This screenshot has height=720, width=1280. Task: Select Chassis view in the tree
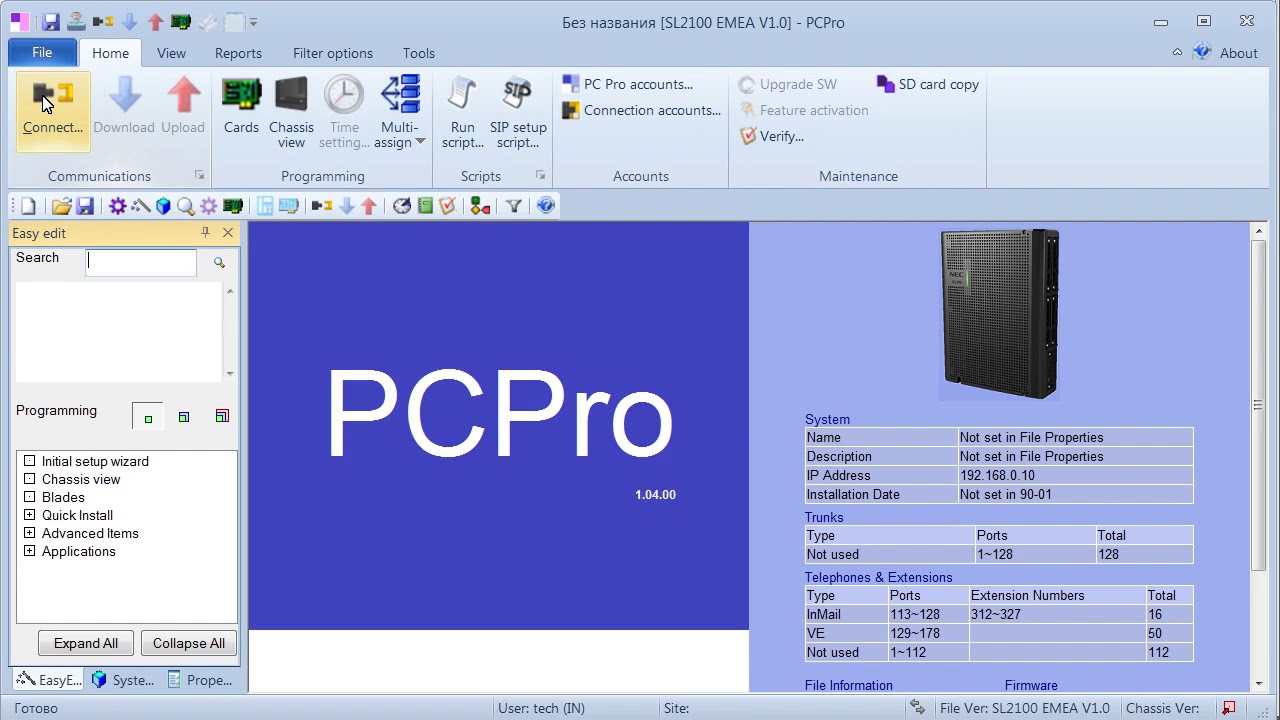tap(81, 479)
